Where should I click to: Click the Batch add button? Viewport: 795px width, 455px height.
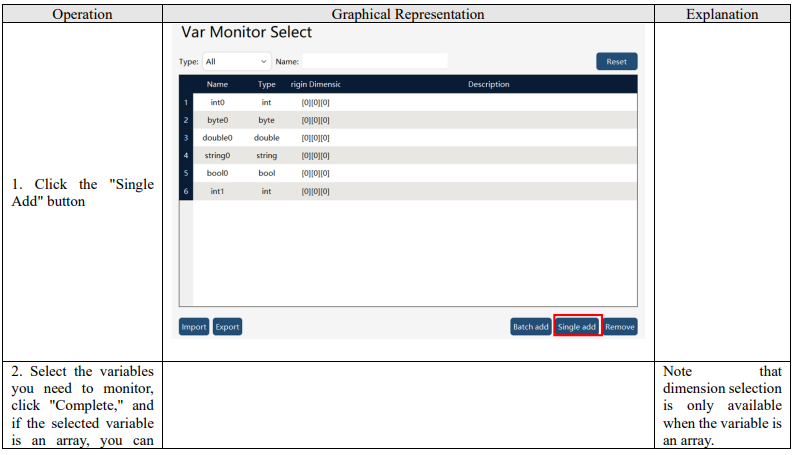tap(531, 327)
